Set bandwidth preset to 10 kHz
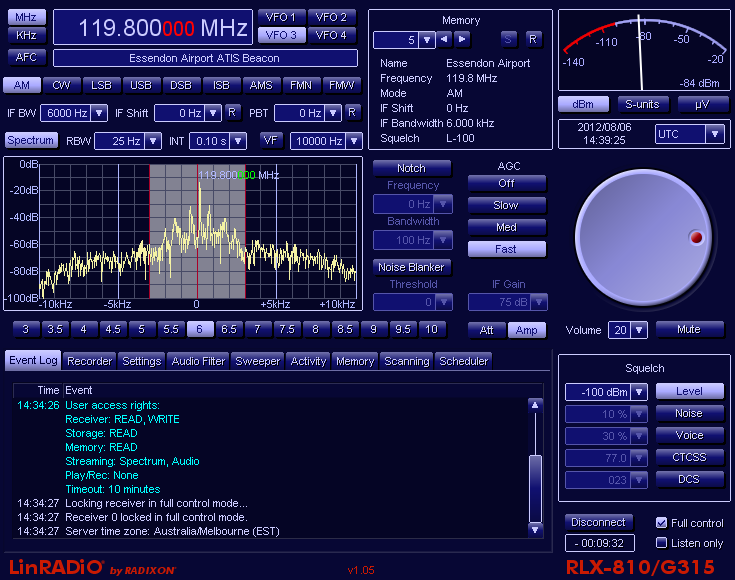Screen dimensions: 735x580 (x=432, y=329)
